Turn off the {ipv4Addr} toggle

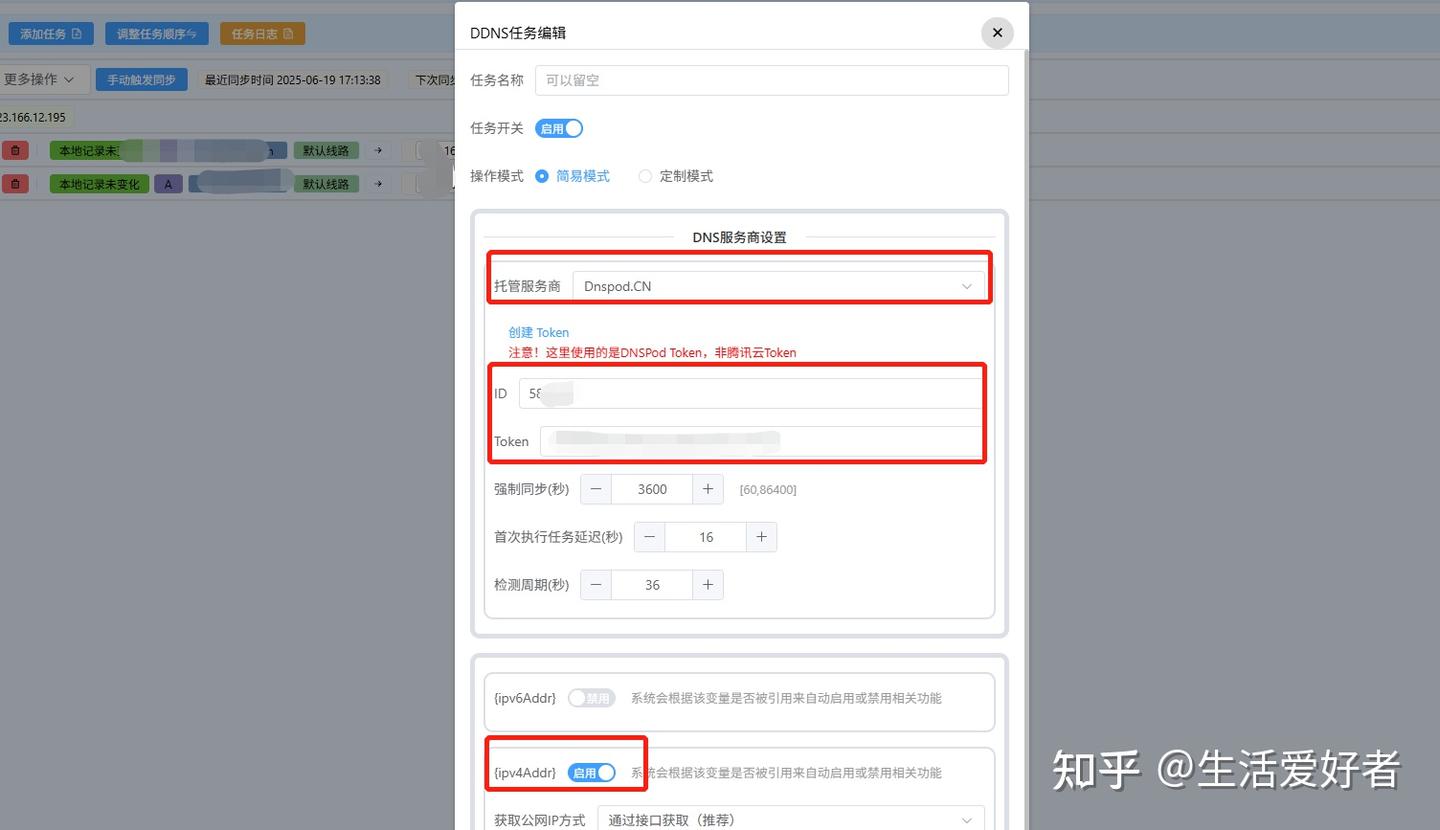pos(590,772)
